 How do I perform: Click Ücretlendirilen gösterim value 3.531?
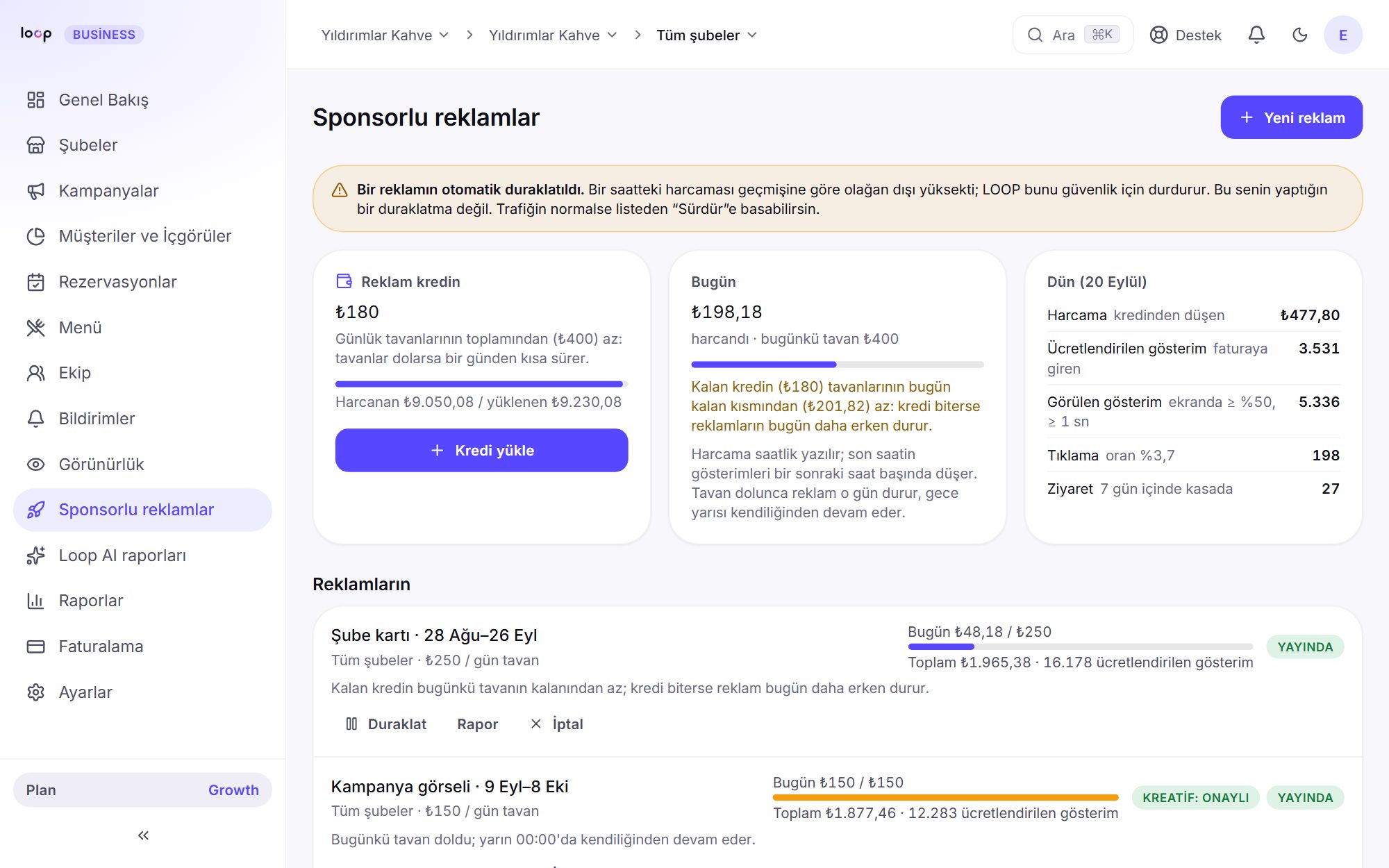coord(1319,349)
